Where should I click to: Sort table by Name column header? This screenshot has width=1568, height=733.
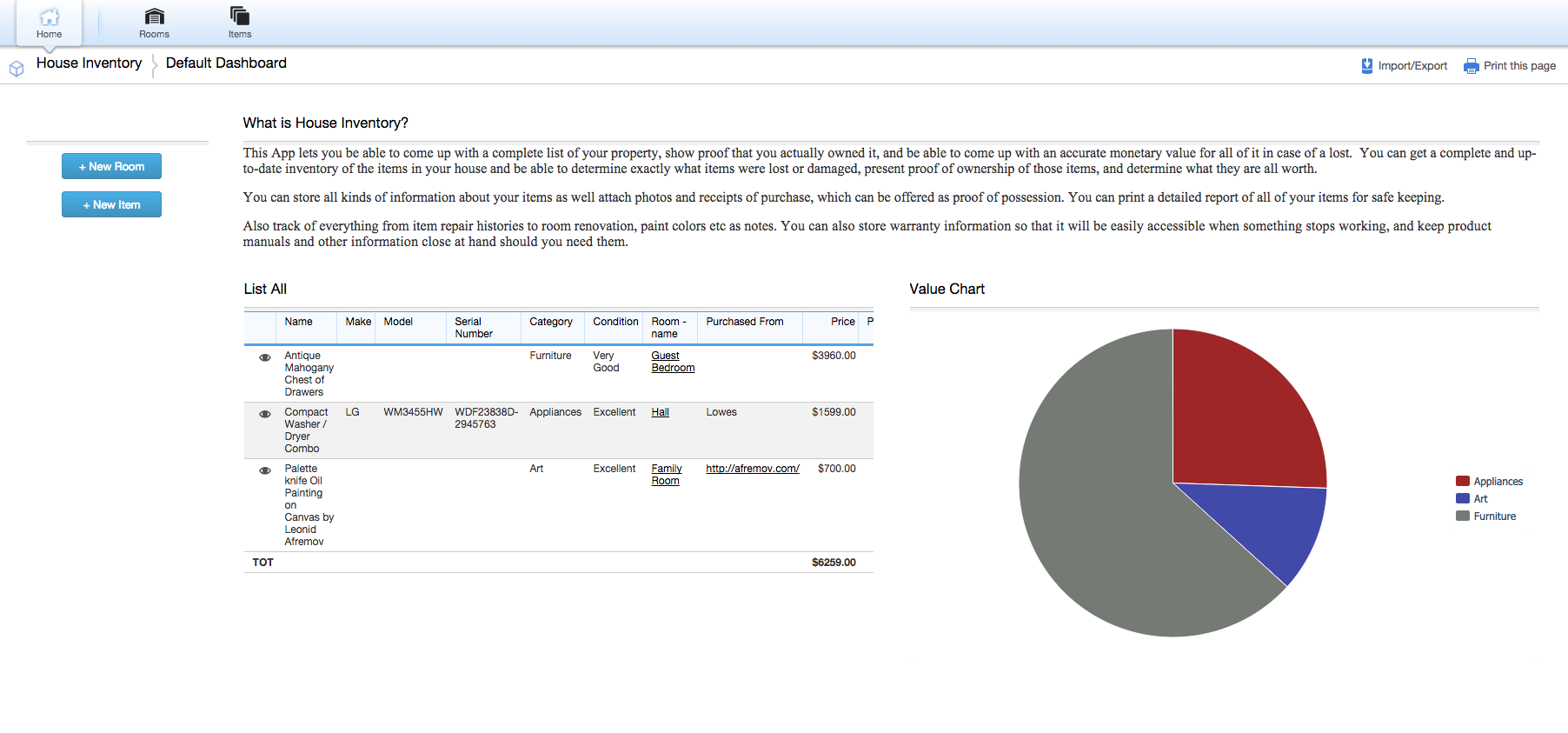298,322
